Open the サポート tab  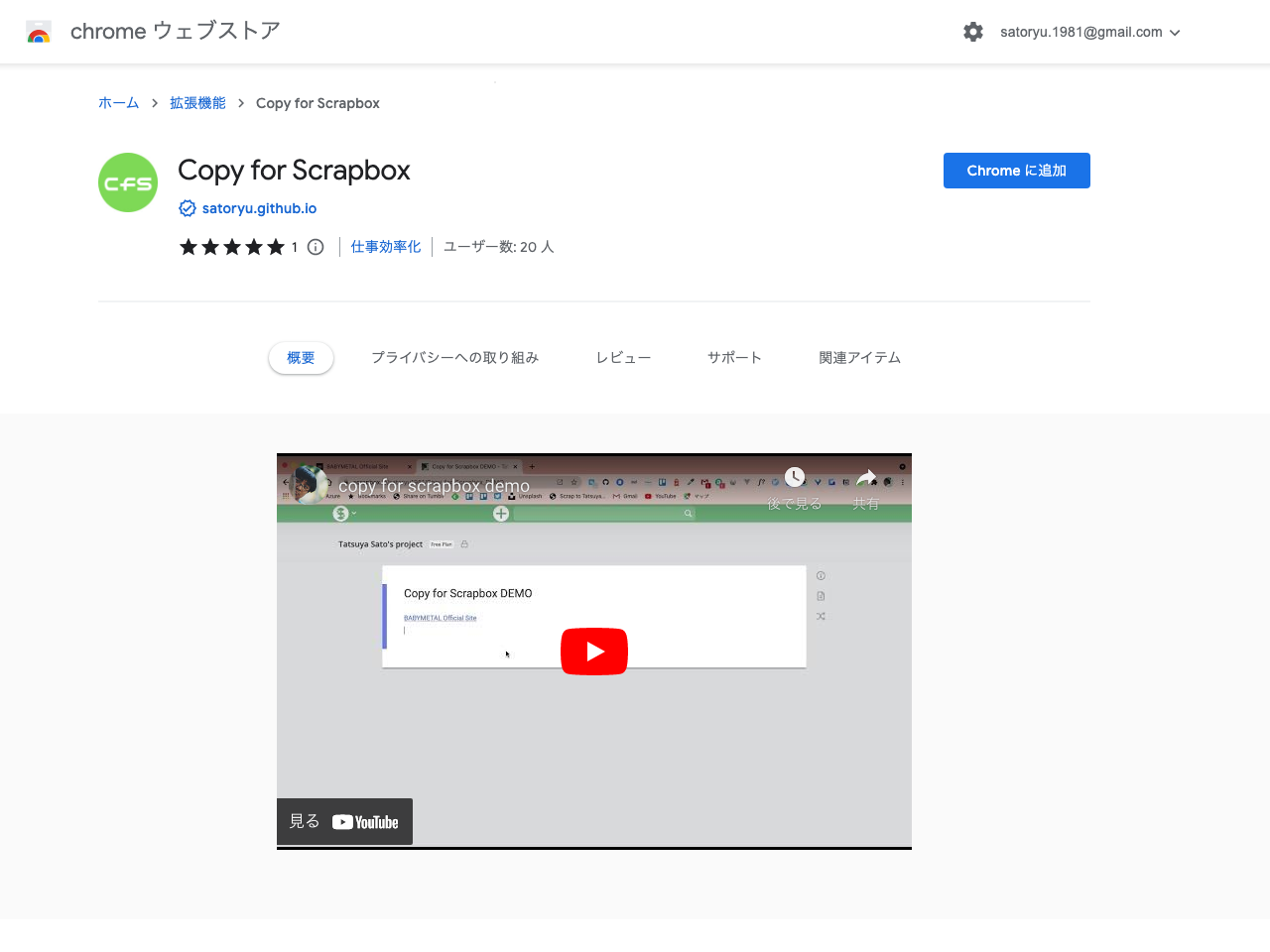click(x=734, y=358)
